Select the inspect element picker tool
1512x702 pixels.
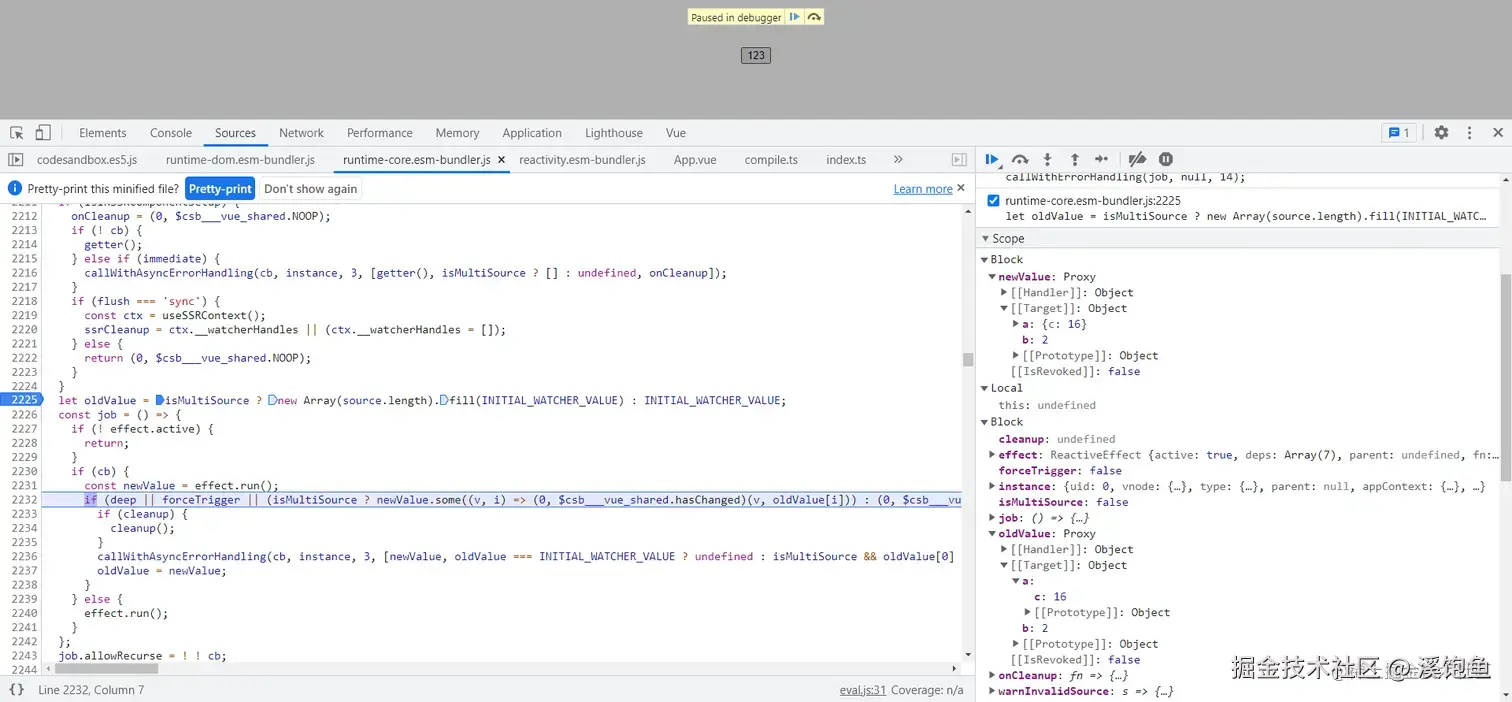tap(17, 133)
